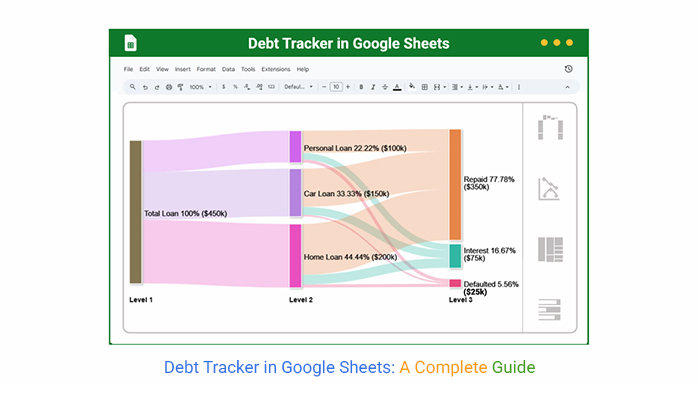Click the print icon in toolbar
The width and height of the screenshot is (698, 400).
[x=168, y=87]
